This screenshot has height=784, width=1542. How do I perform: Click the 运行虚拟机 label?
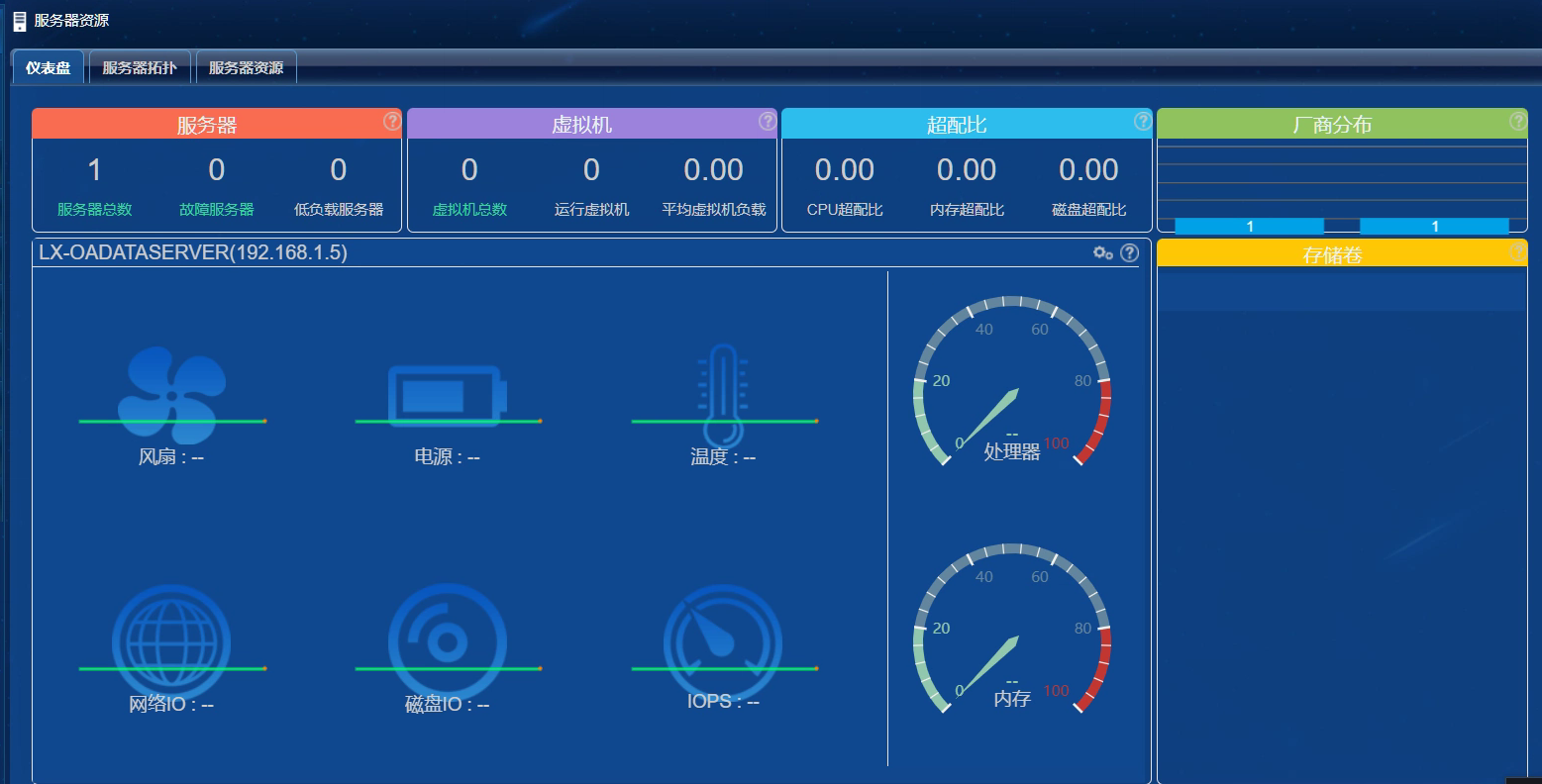pyautogui.click(x=591, y=210)
